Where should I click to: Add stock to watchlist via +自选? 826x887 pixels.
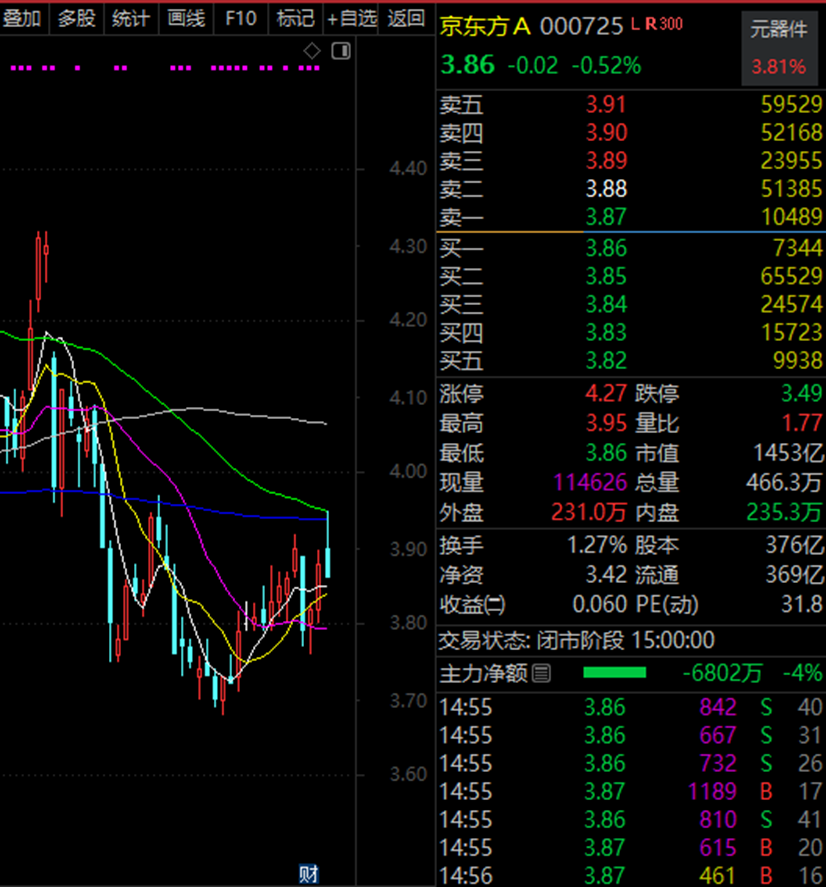coord(351,18)
